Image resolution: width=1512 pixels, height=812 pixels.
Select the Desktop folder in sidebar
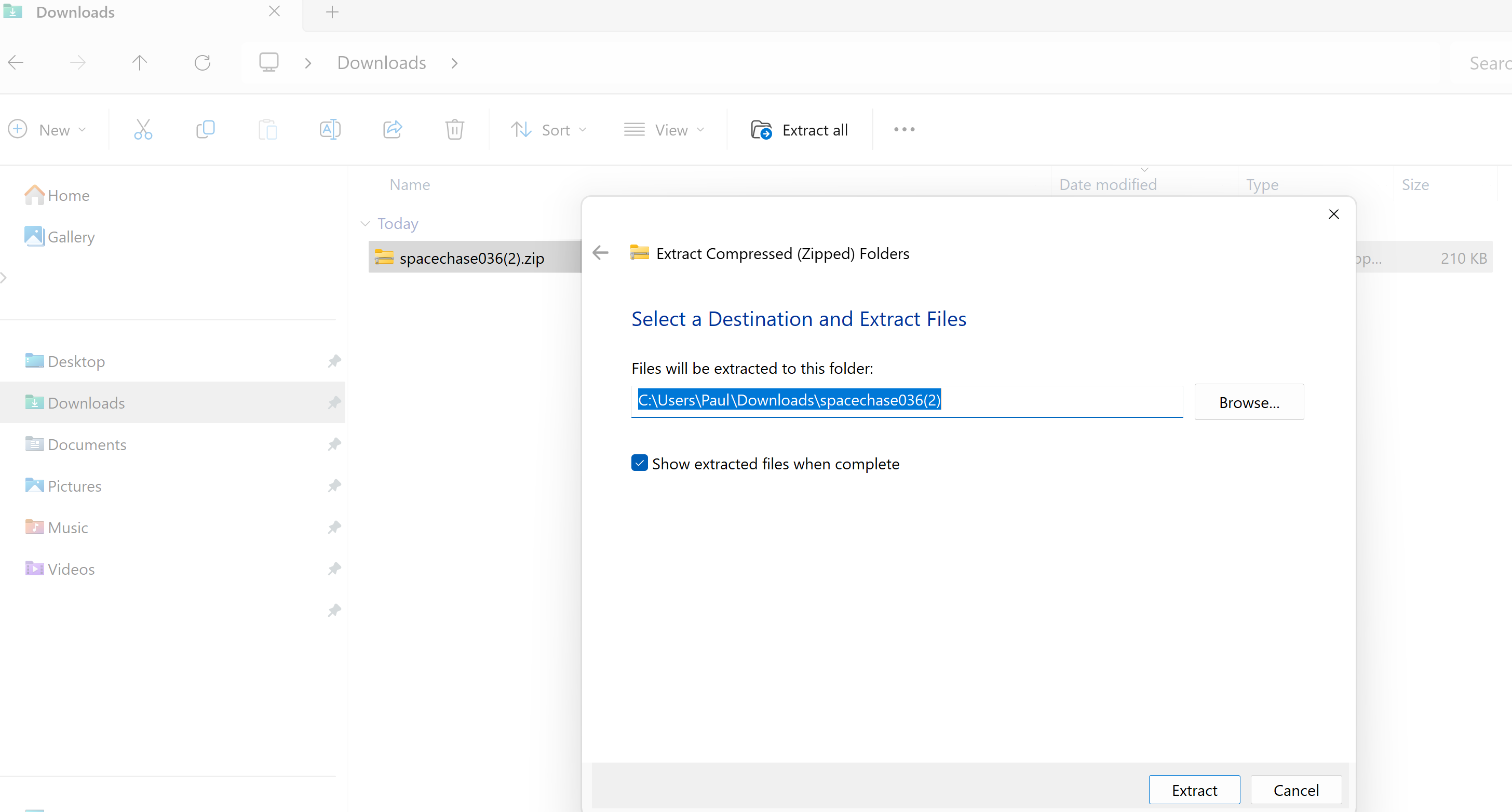78,361
